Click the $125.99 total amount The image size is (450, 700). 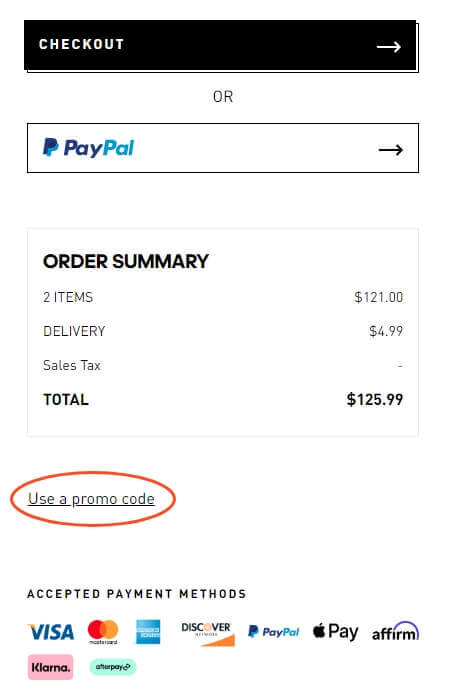375,399
